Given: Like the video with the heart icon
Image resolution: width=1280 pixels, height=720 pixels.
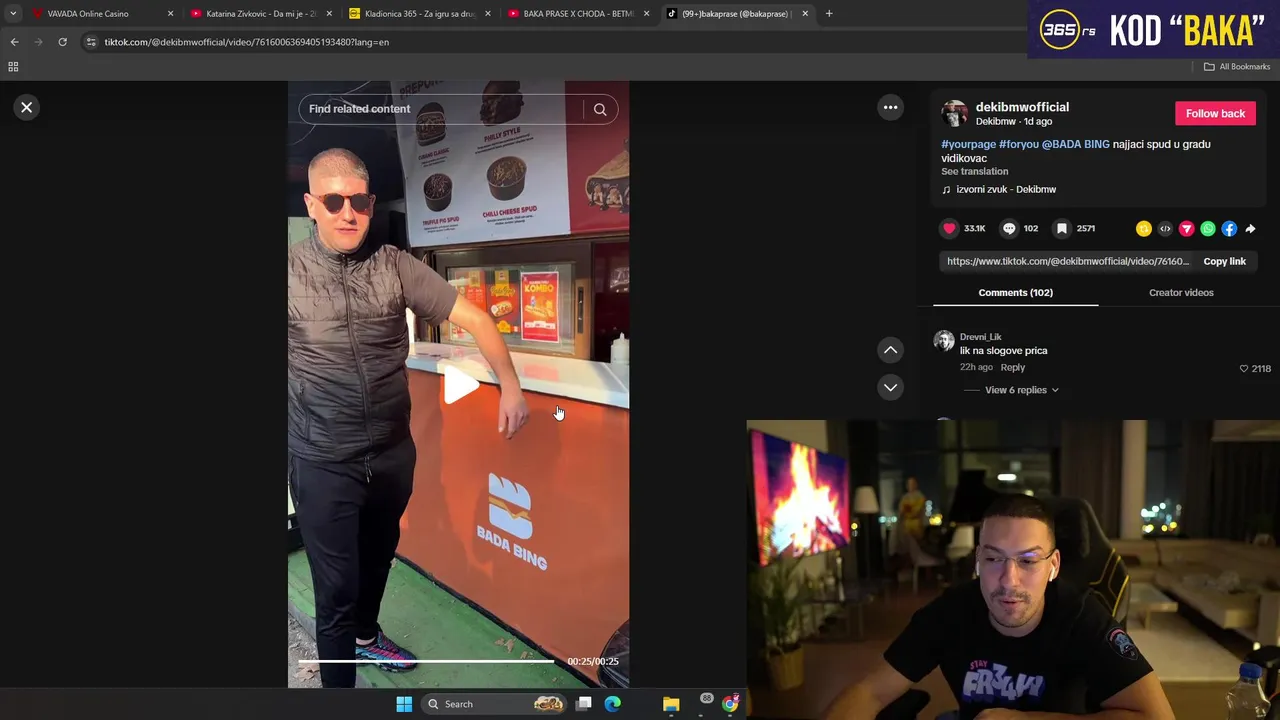Looking at the screenshot, I should [949, 228].
